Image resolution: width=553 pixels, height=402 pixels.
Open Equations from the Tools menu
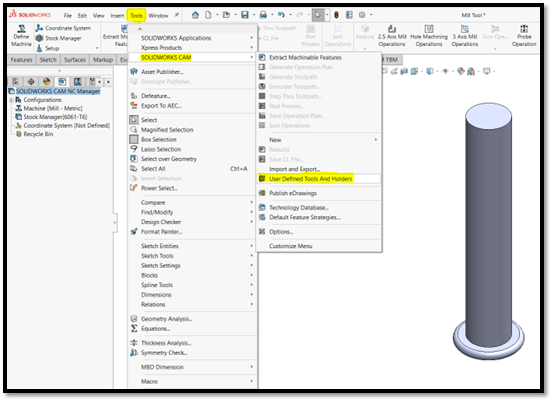pos(192,329)
